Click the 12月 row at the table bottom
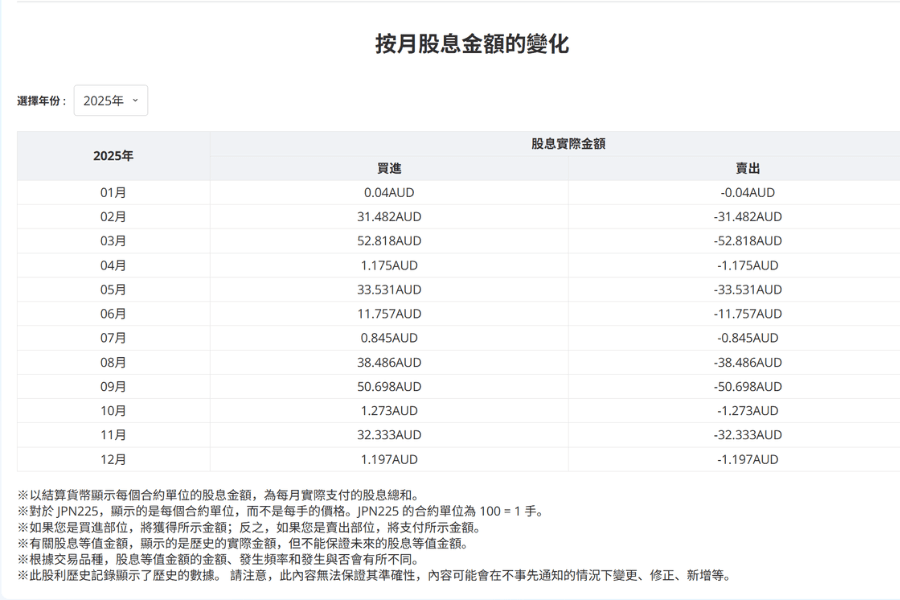 point(114,459)
